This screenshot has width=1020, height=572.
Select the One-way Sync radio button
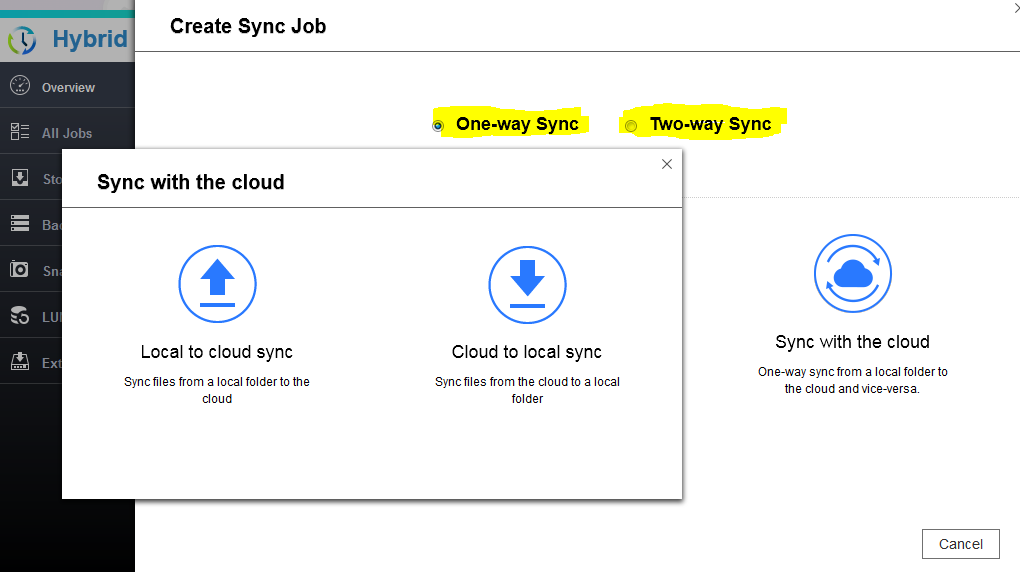point(438,126)
